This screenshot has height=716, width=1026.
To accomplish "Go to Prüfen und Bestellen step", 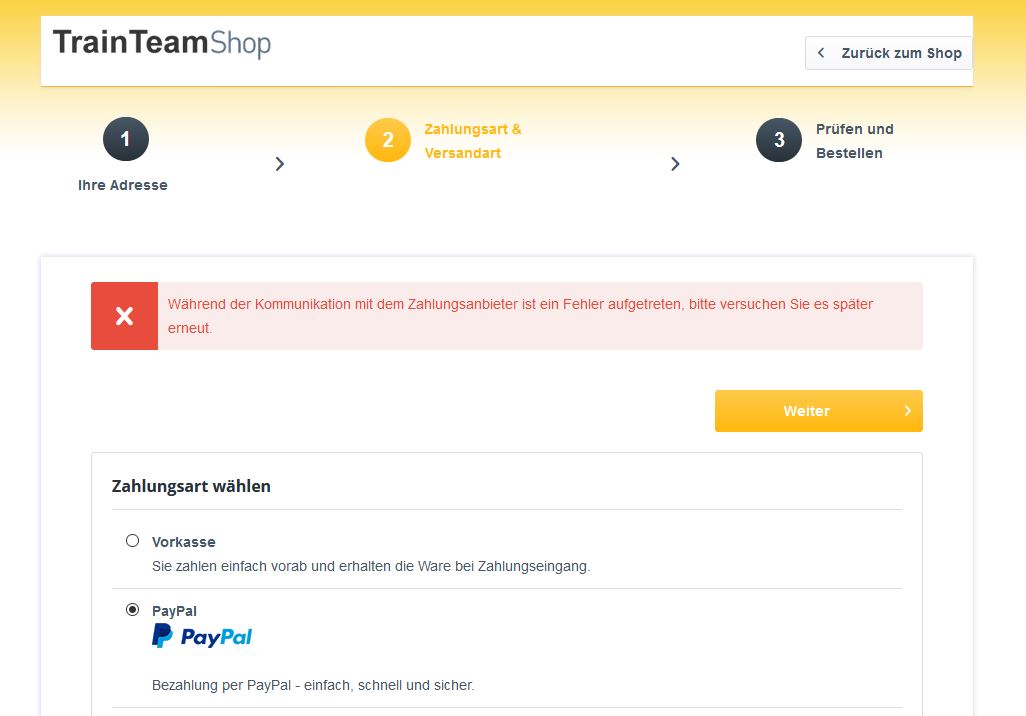I will [855, 141].
